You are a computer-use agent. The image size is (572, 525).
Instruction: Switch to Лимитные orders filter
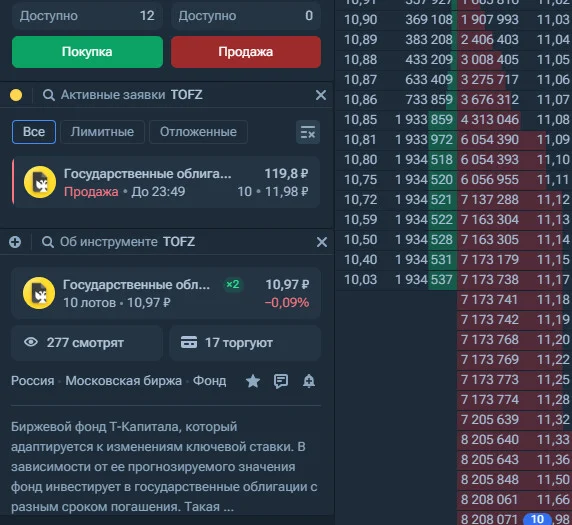click(x=102, y=132)
